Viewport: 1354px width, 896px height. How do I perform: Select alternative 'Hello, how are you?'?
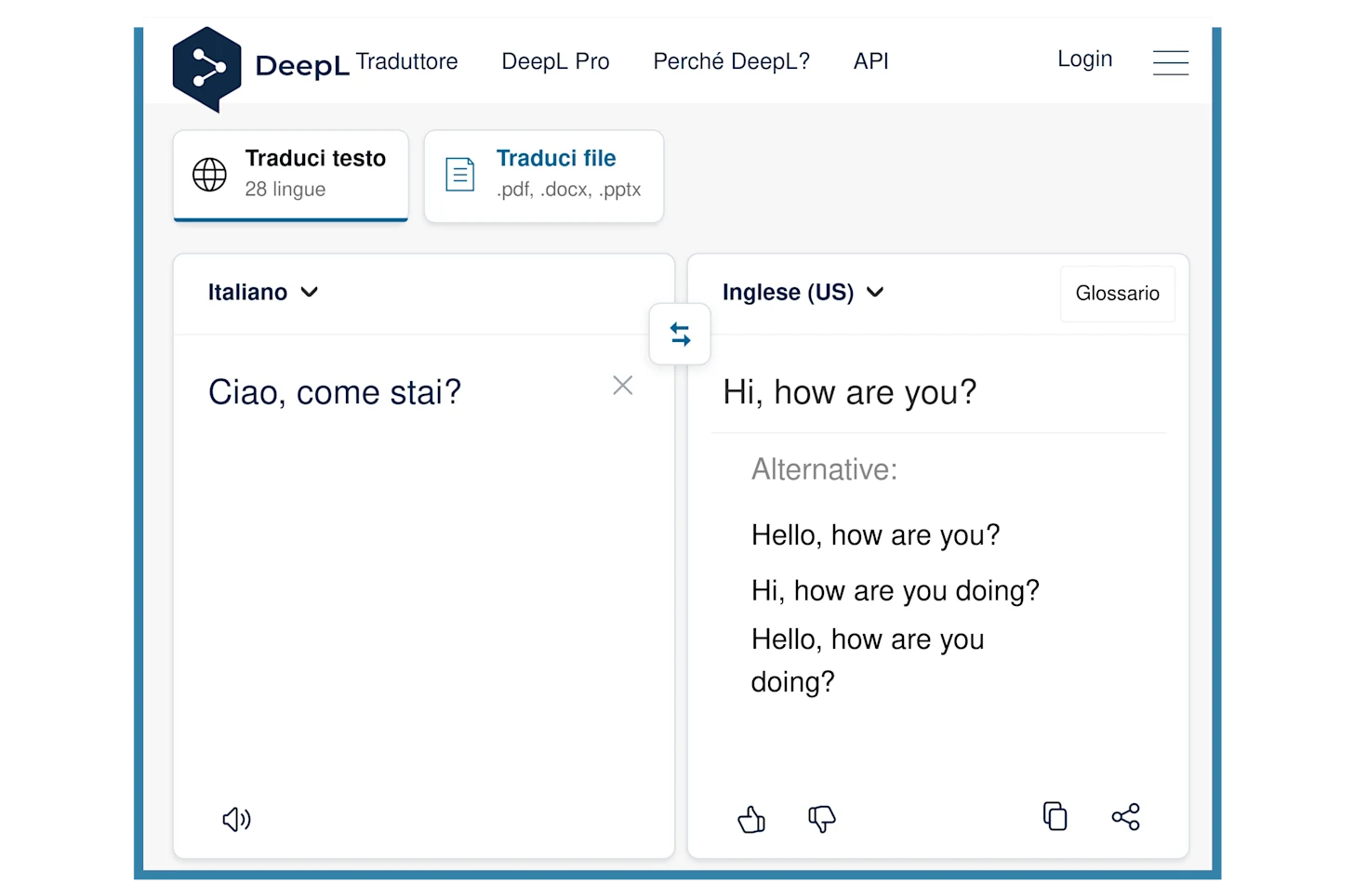click(875, 535)
